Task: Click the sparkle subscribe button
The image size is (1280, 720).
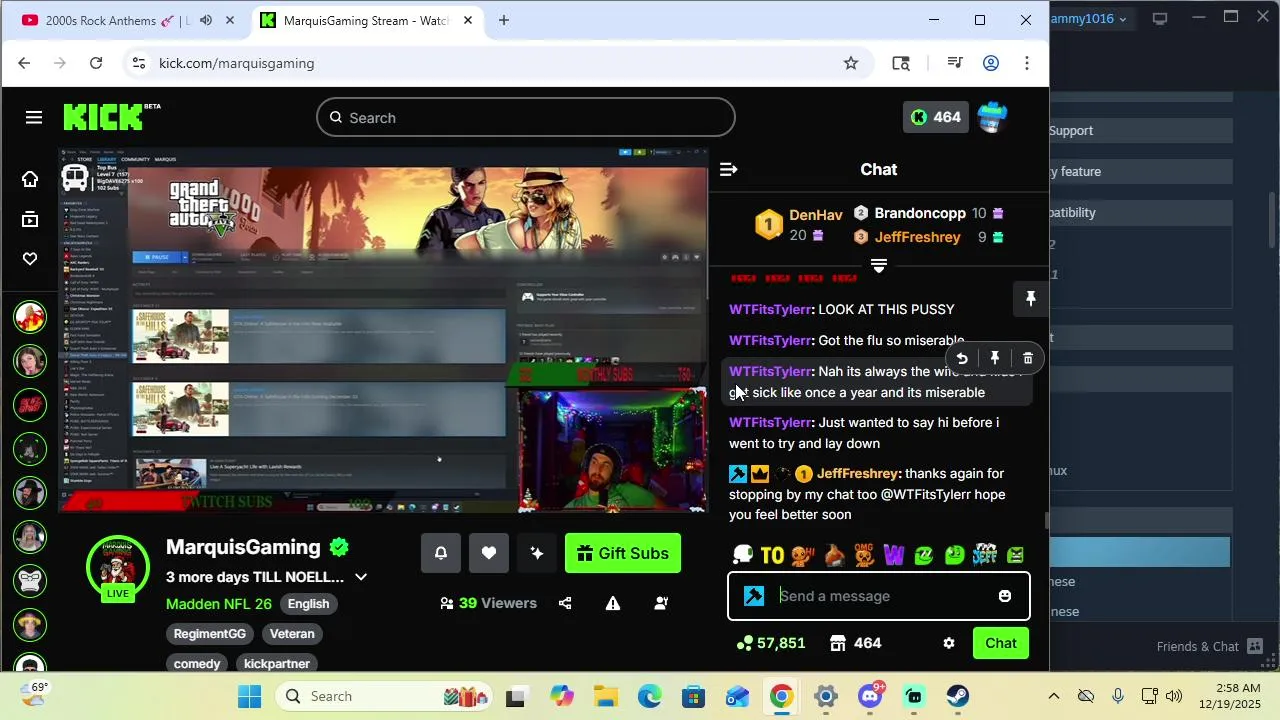Action: (537, 553)
